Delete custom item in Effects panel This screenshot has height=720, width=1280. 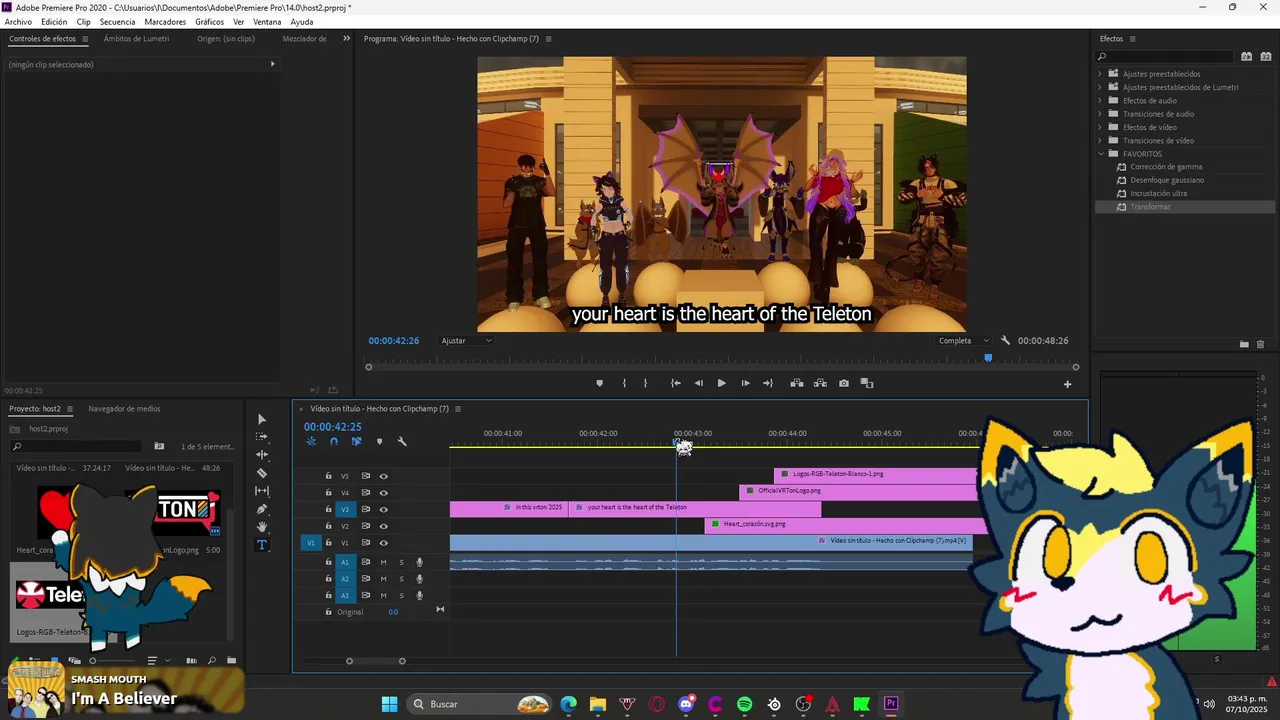pos(1260,344)
